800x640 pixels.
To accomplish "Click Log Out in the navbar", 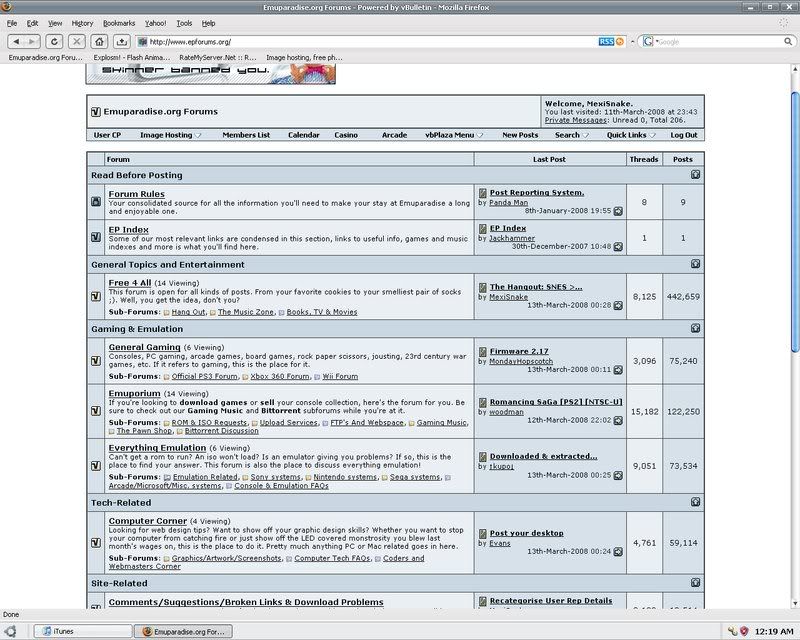I will (x=684, y=135).
